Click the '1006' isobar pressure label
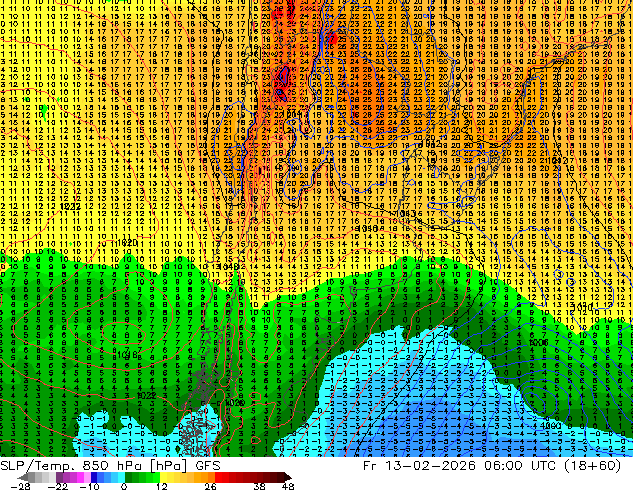The height and width of the screenshot is (490, 634). coord(539,342)
